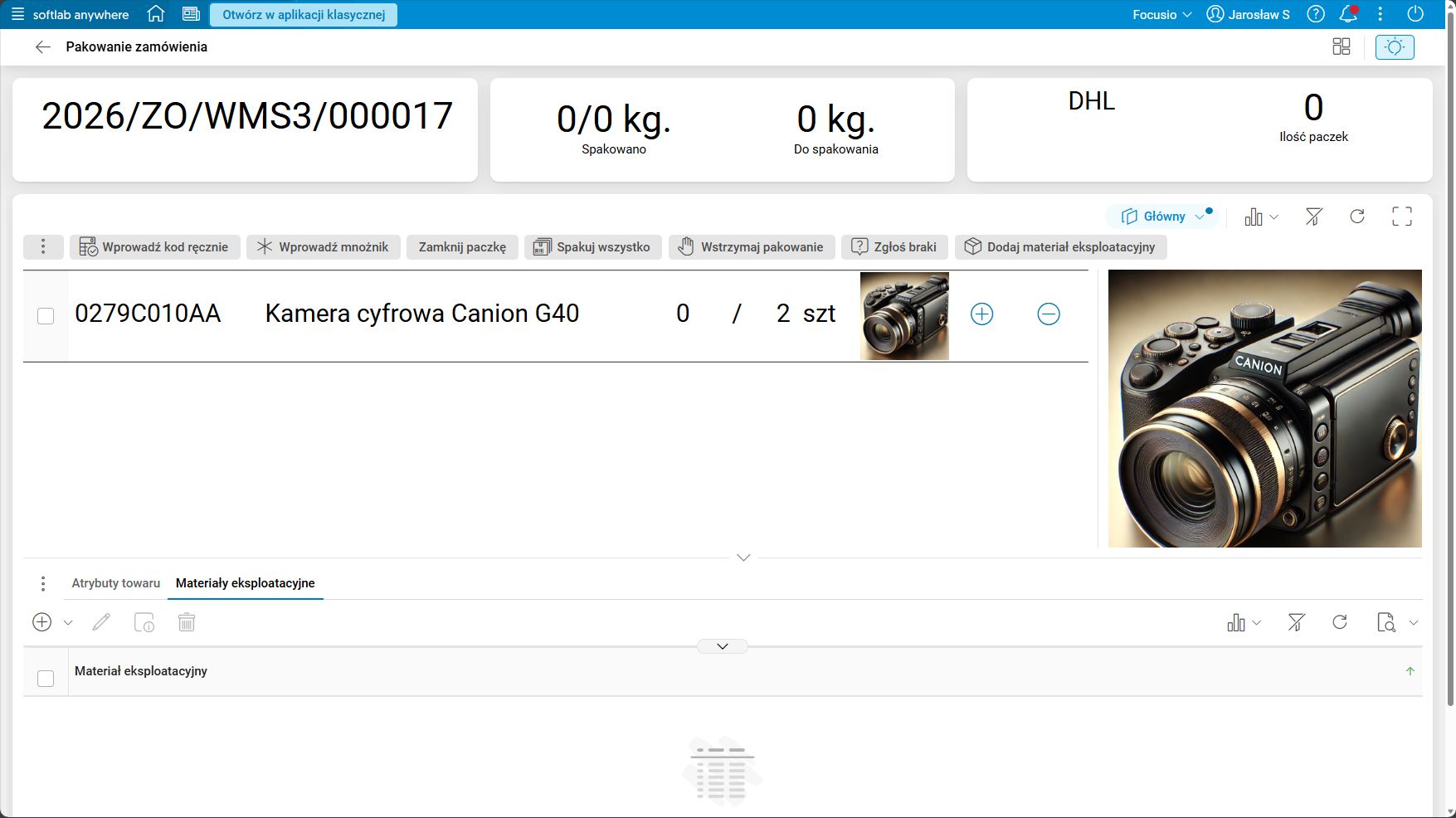Select the Materiały eksploatacyjne tab
Screen dimensions: 1456x818
(x=246, y=583)
